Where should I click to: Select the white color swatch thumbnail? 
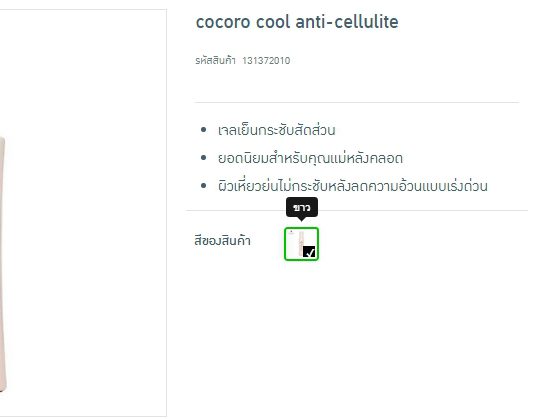coord(301,244)
